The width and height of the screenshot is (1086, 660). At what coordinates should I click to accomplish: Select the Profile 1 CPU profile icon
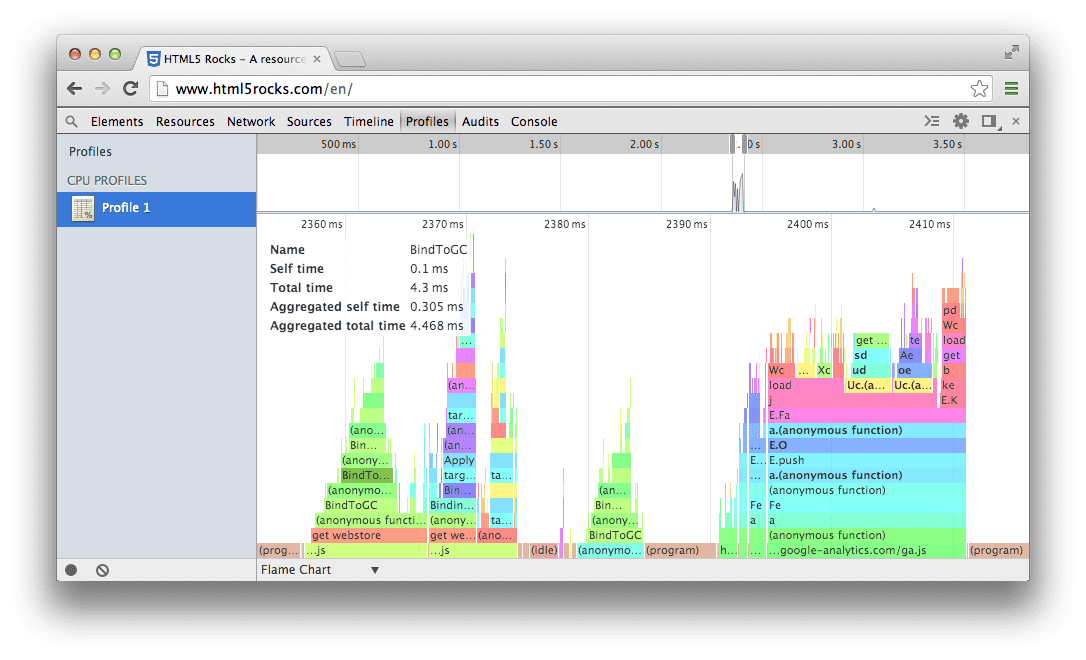(82, 208)
